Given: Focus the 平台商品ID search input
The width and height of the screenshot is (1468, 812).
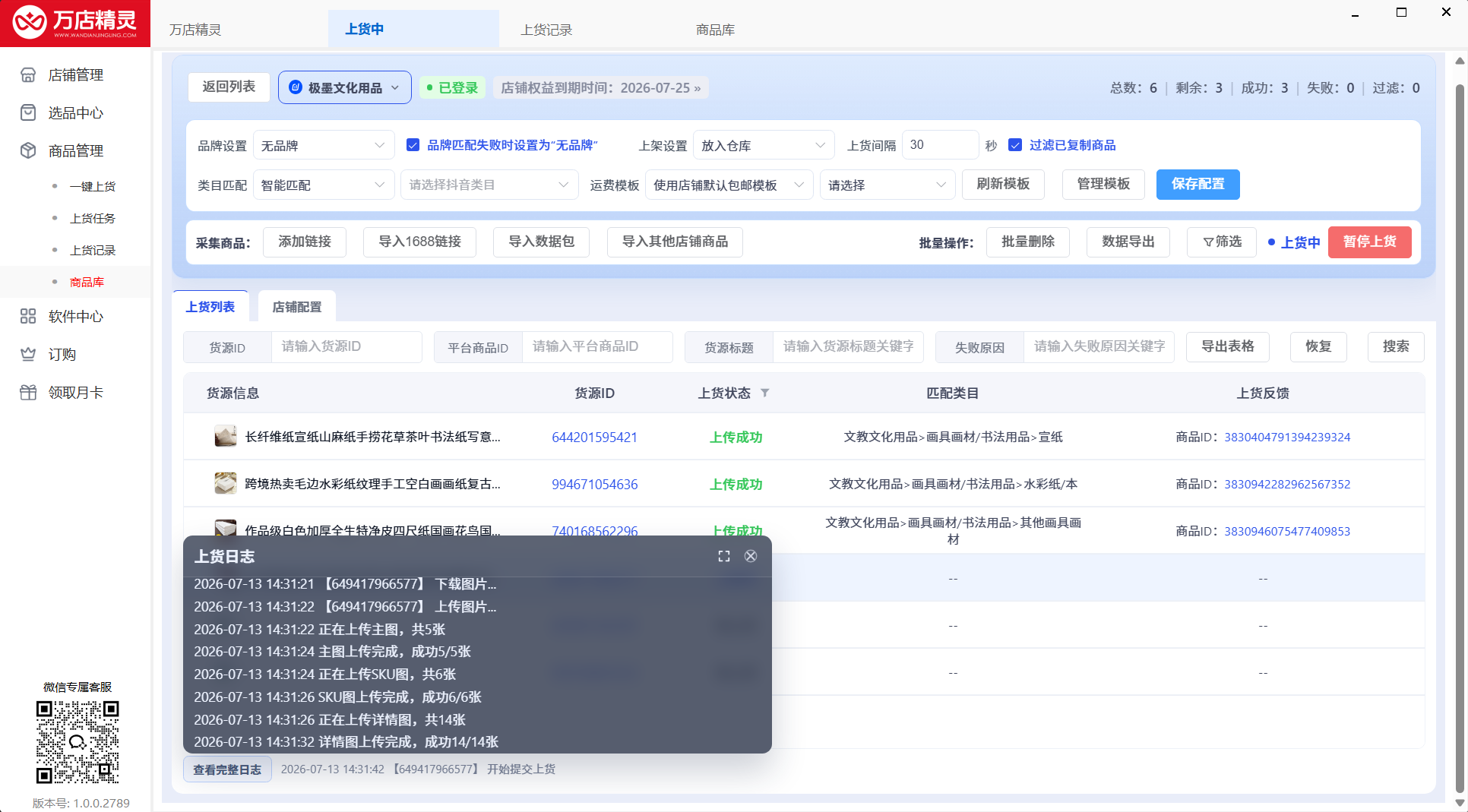Looking at the screenshot, I should [597, 346].
